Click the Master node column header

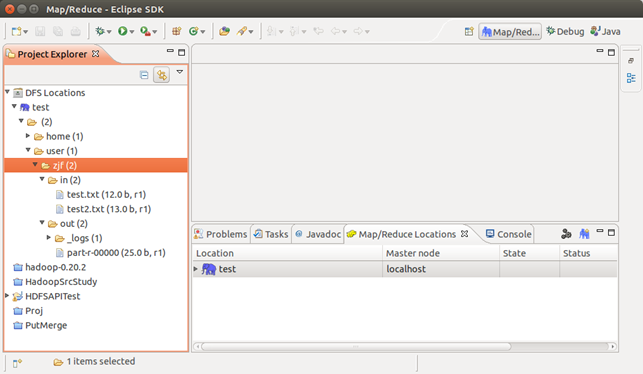(441, 253)
